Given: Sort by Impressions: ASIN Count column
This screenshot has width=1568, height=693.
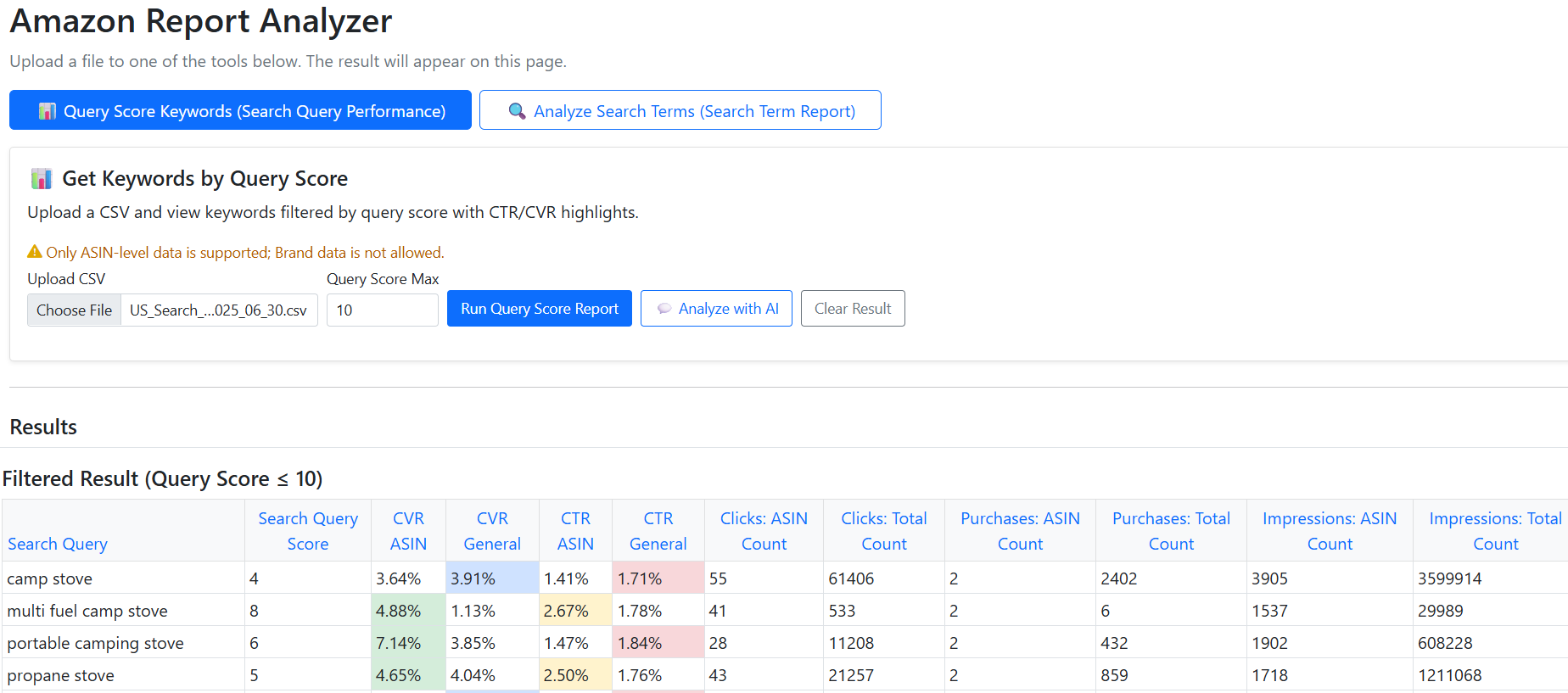Looking at the screenshot, I should pyautogui.click(x=1330, y=531).
